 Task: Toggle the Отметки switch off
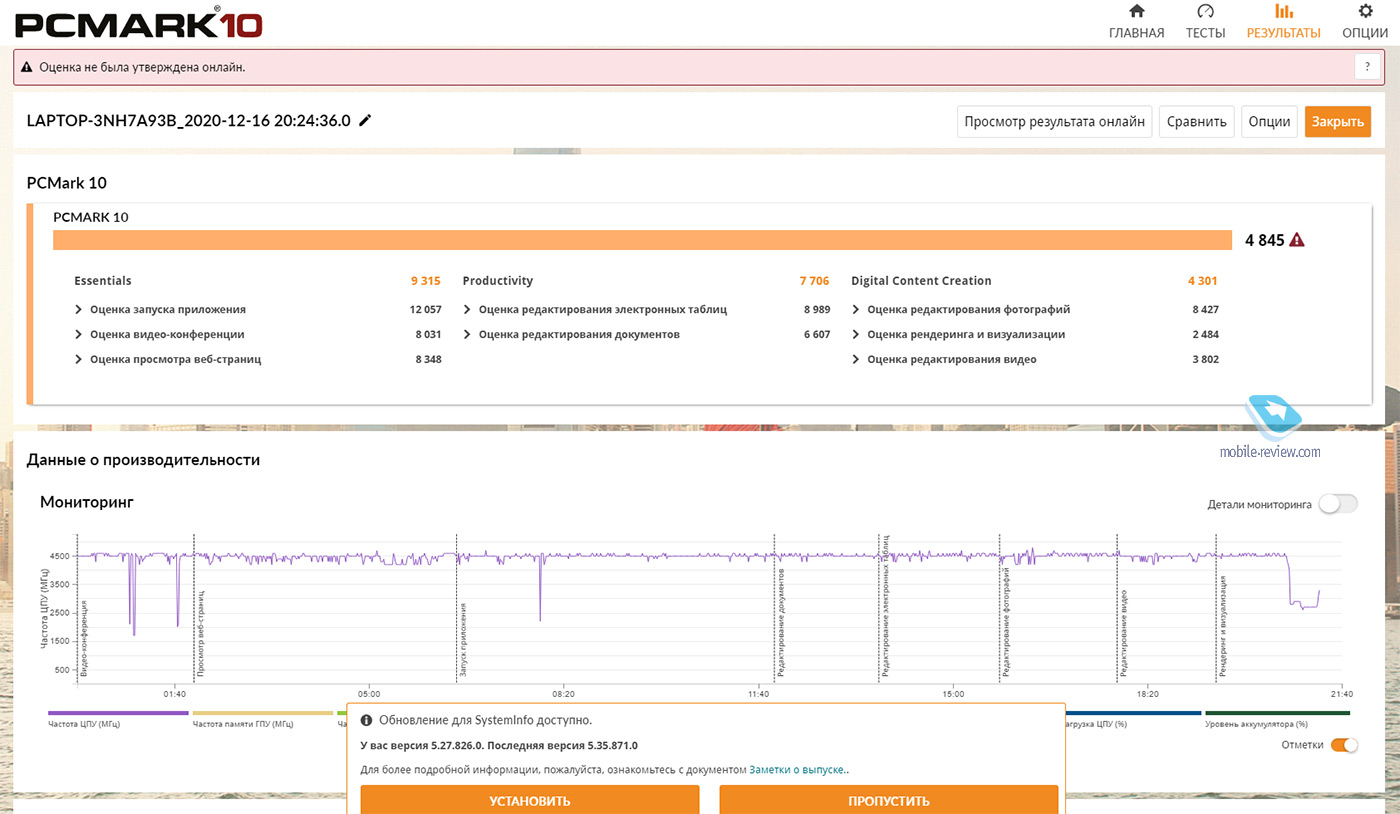(x=1345, y=745)
